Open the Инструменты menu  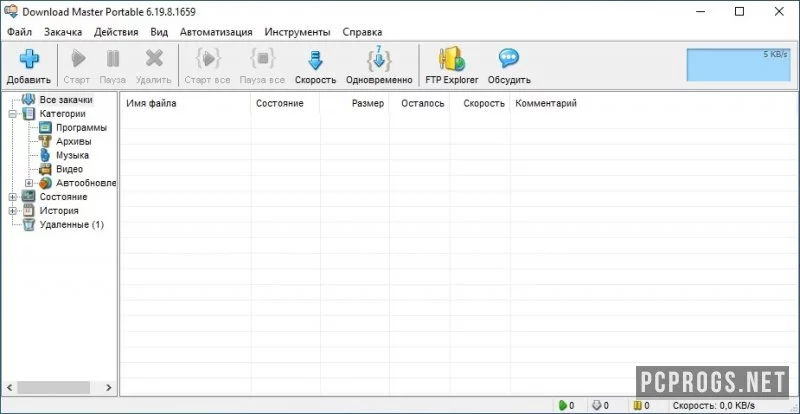(x=297, y=32)
